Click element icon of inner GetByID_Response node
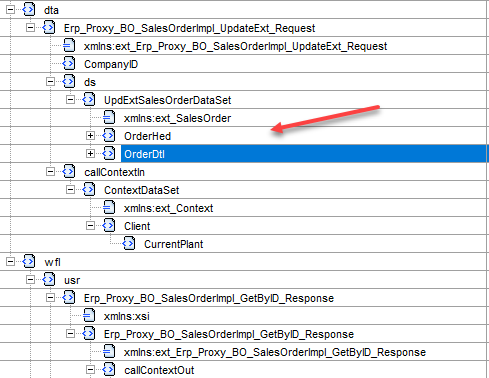Viewport: 489px width, 378px height. coord(89,334)
